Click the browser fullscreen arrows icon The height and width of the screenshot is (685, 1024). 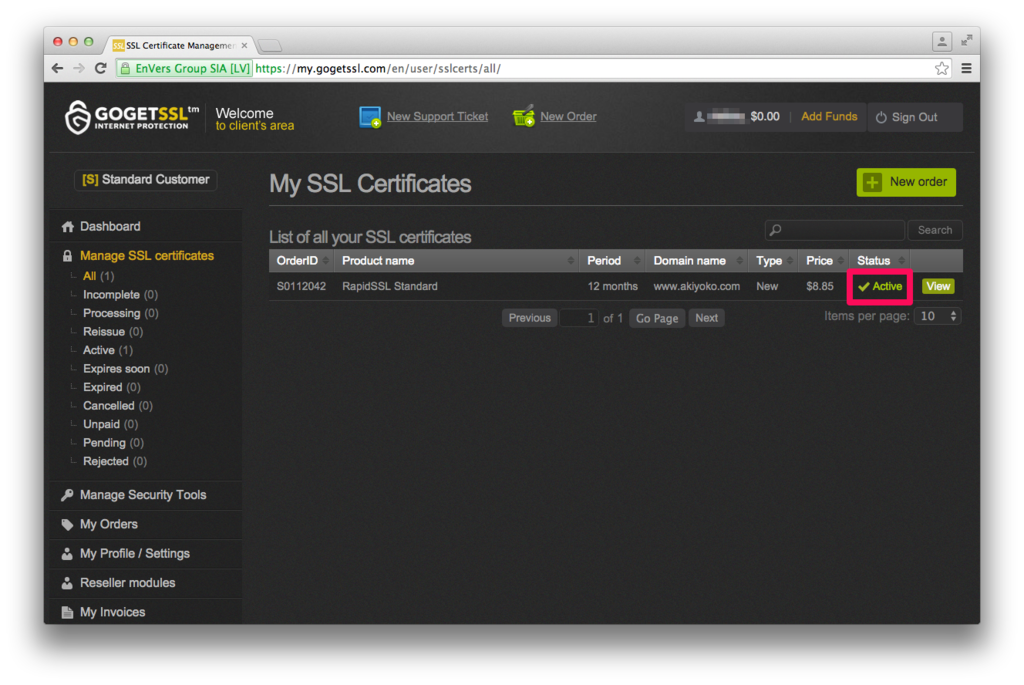(x=967, y=40)
